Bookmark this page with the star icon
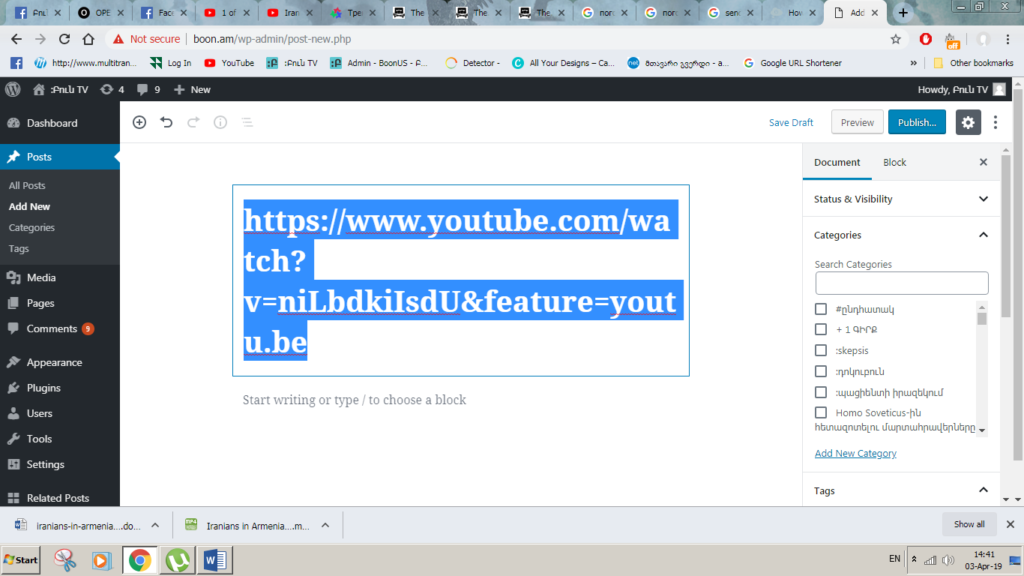Image resolution: width=1024 pixels, height=576 pixels. click(896, 39)
